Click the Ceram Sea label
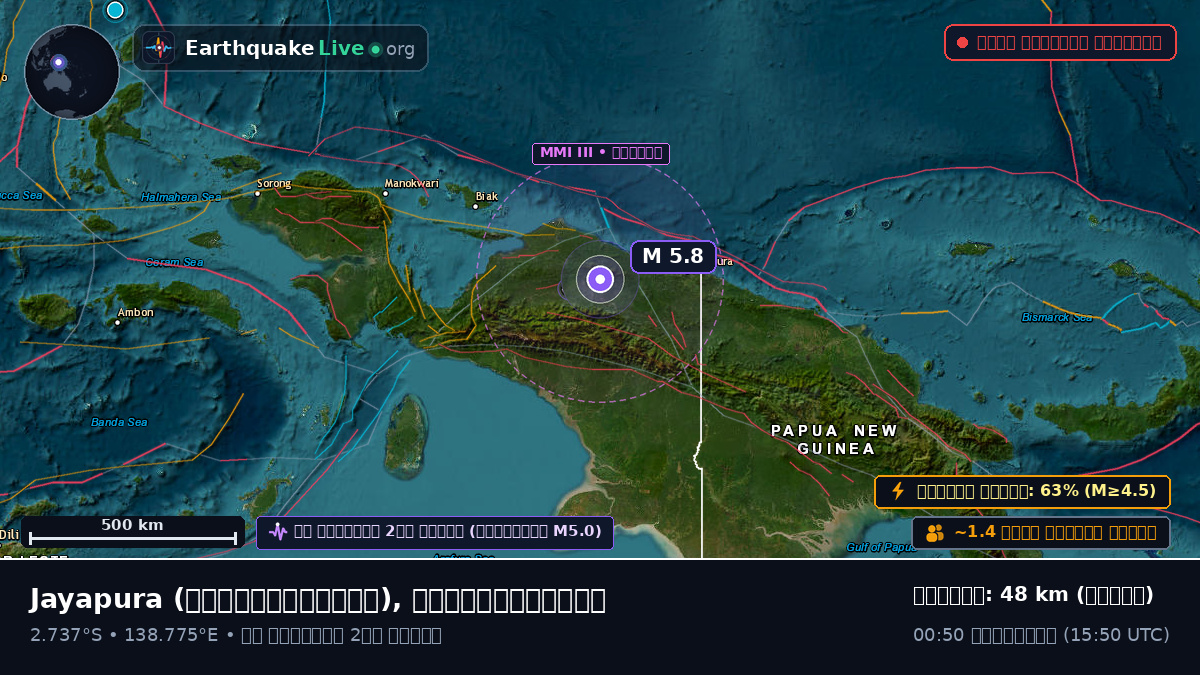Viewport: 1200px width, 675px height. click(x=174, y=262)
